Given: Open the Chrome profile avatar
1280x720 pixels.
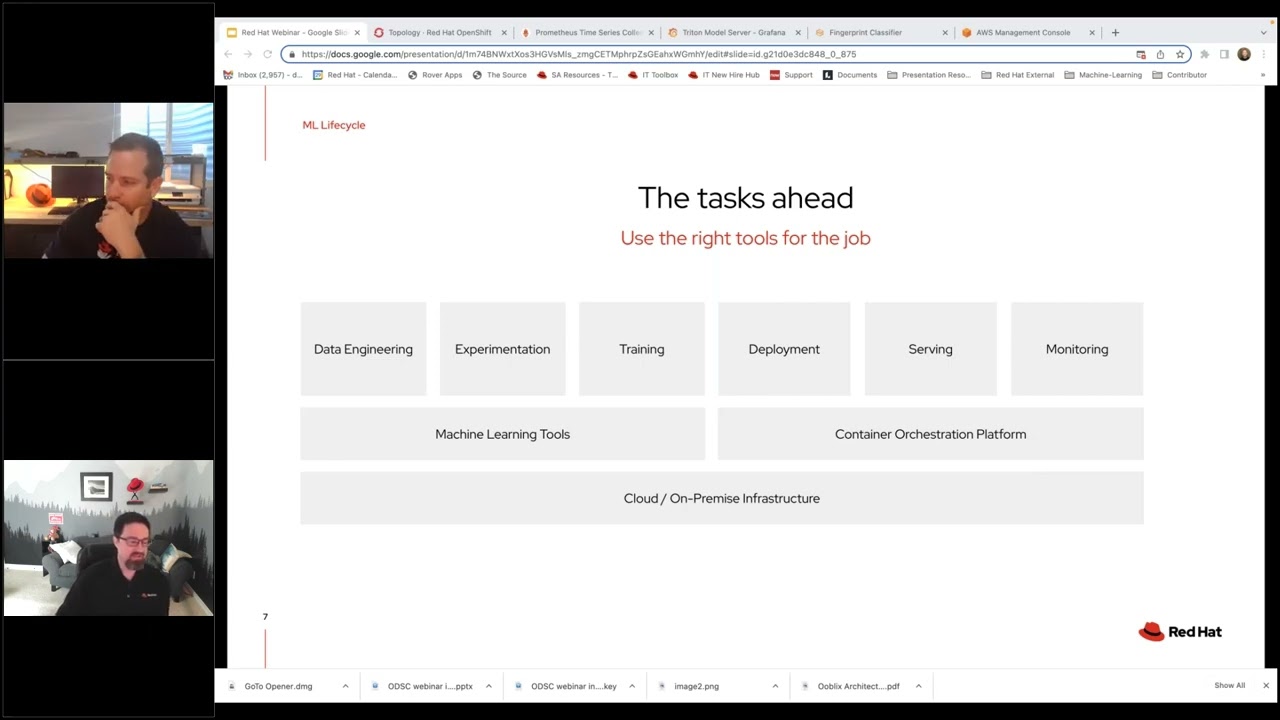Looking at the screenshot, I should point(1244,54).
